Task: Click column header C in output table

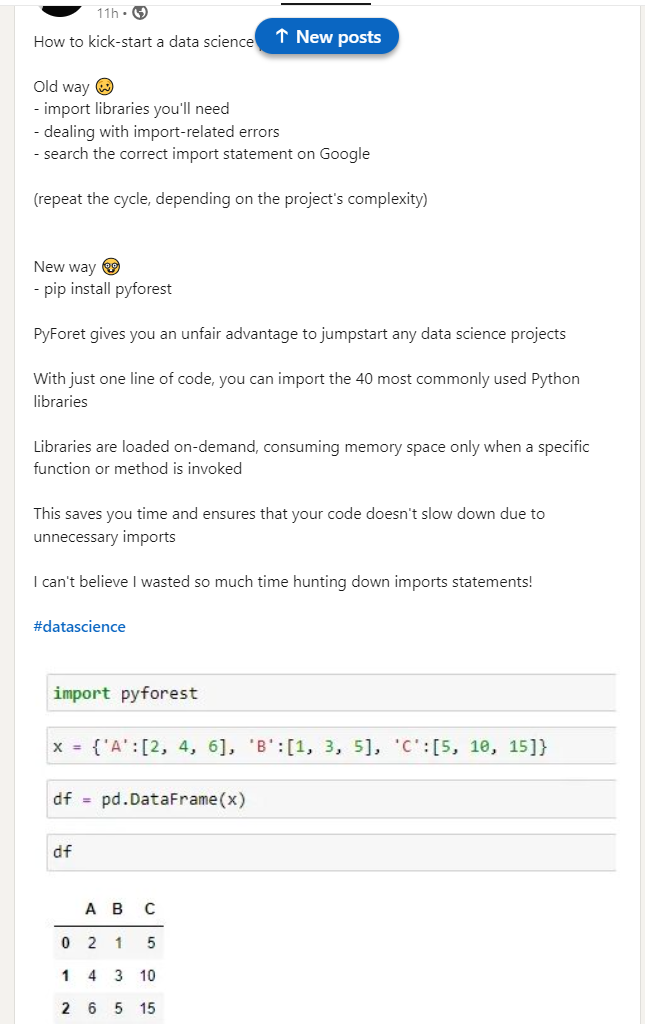Action: click(149, 908)
